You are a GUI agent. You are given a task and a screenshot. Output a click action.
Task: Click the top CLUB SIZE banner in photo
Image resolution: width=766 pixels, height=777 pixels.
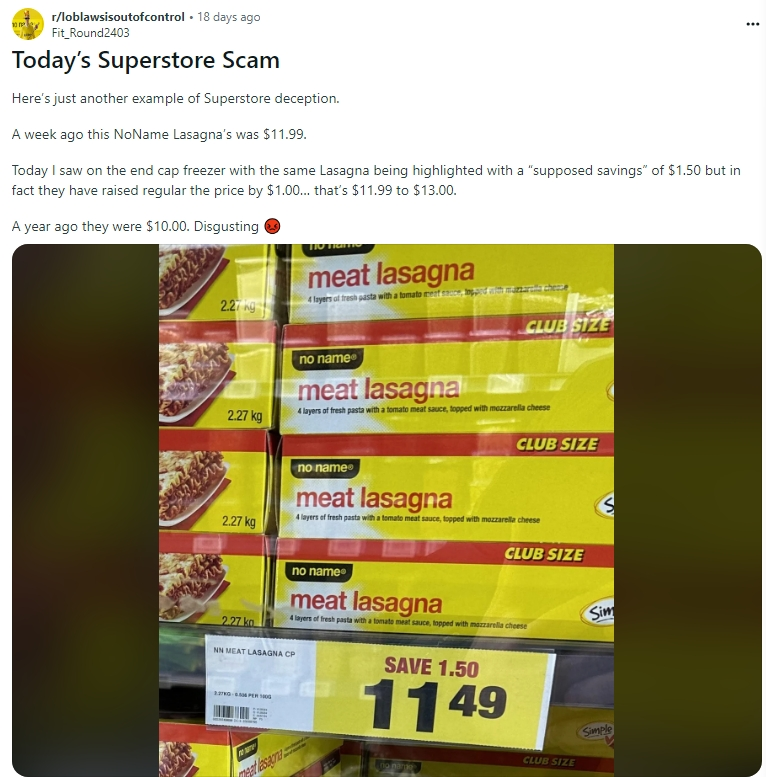567,326
